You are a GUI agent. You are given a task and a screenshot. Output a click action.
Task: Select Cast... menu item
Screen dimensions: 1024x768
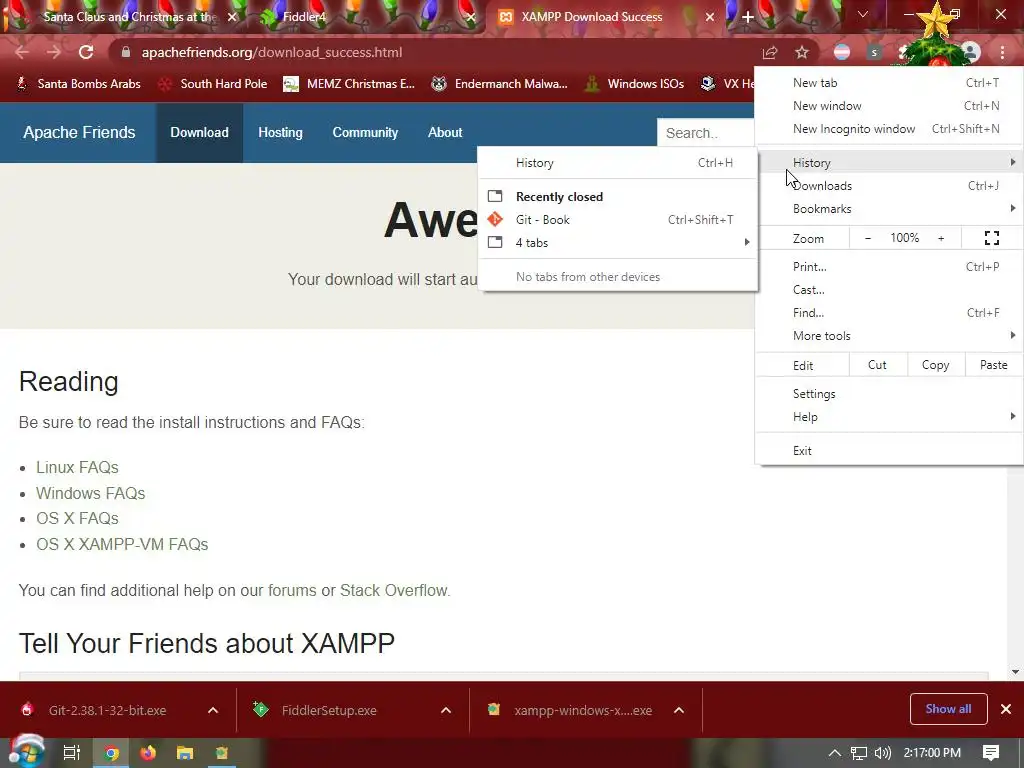point(889,289)
